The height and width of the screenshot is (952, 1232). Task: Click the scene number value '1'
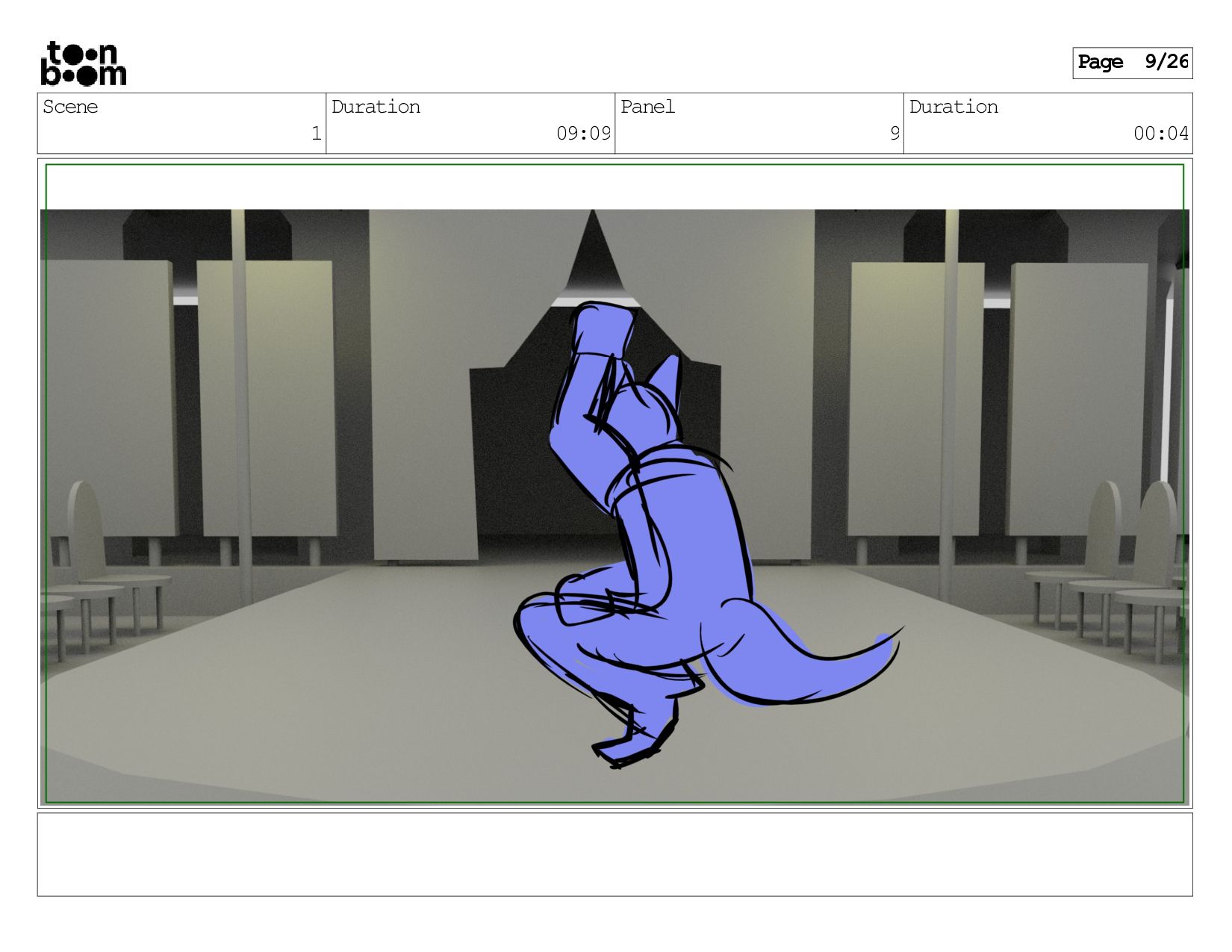pos(316,134)
